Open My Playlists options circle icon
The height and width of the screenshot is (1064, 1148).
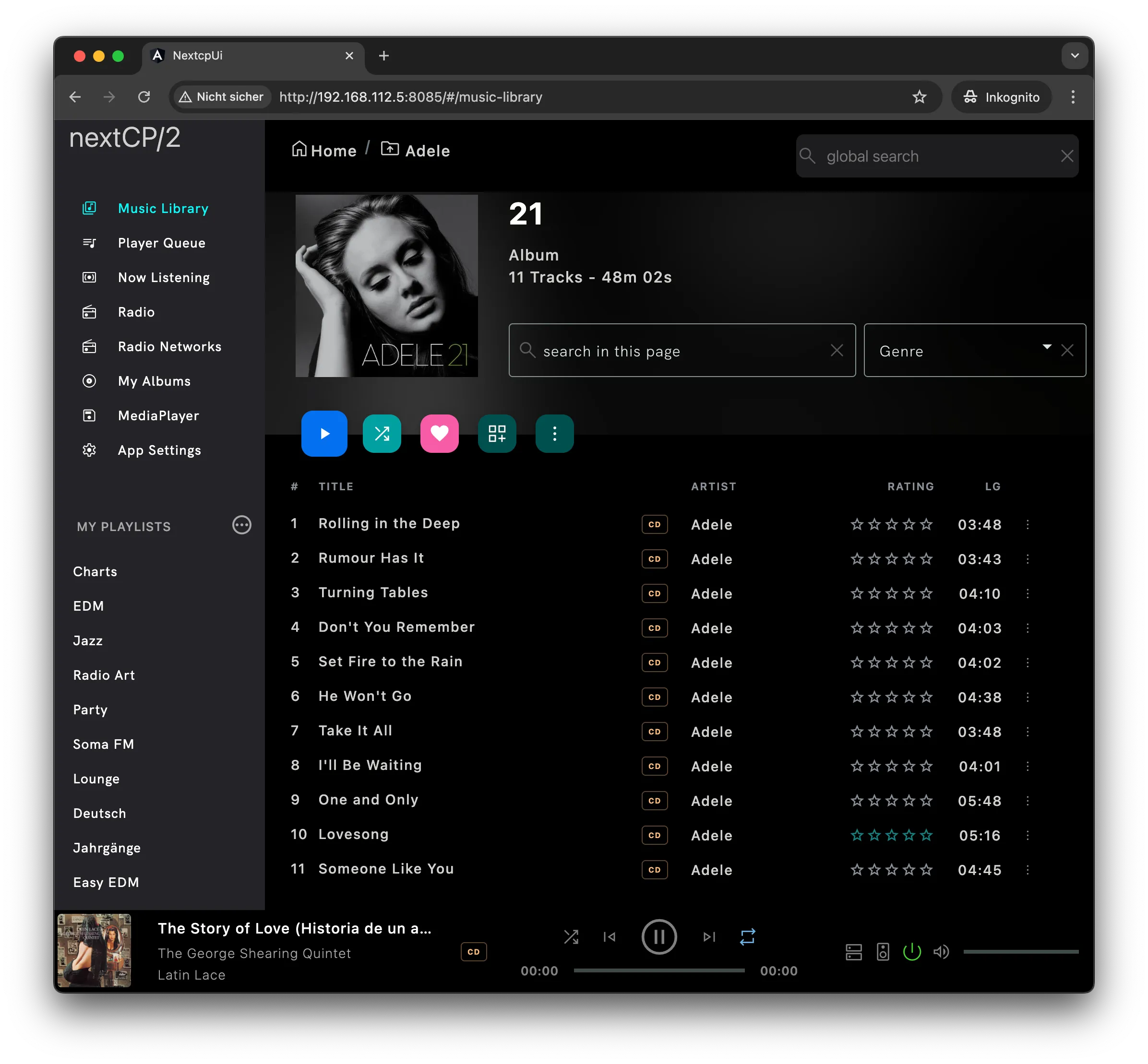tap(241, 525)
